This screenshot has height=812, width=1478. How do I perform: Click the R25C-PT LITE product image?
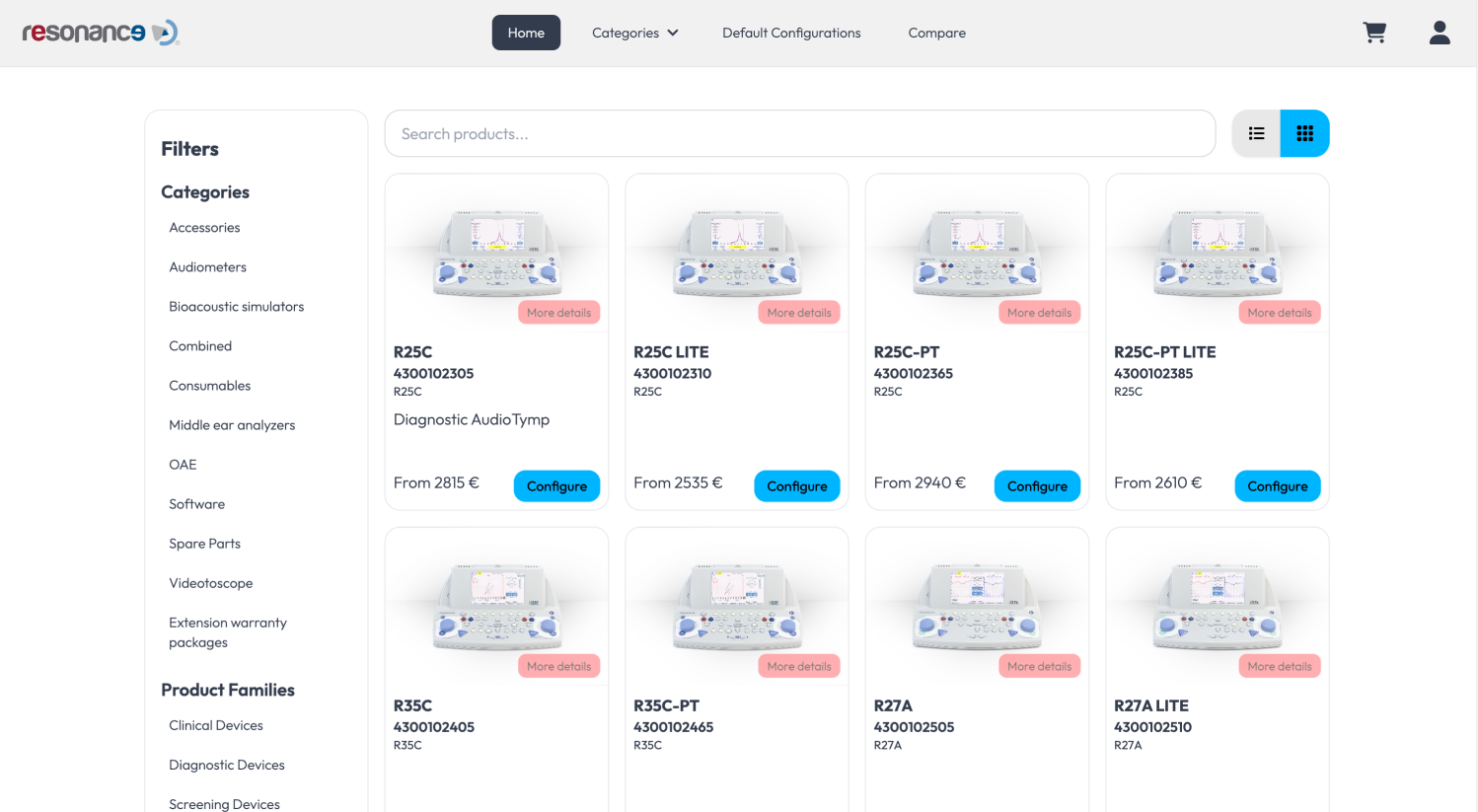(x=1218, y=254)
